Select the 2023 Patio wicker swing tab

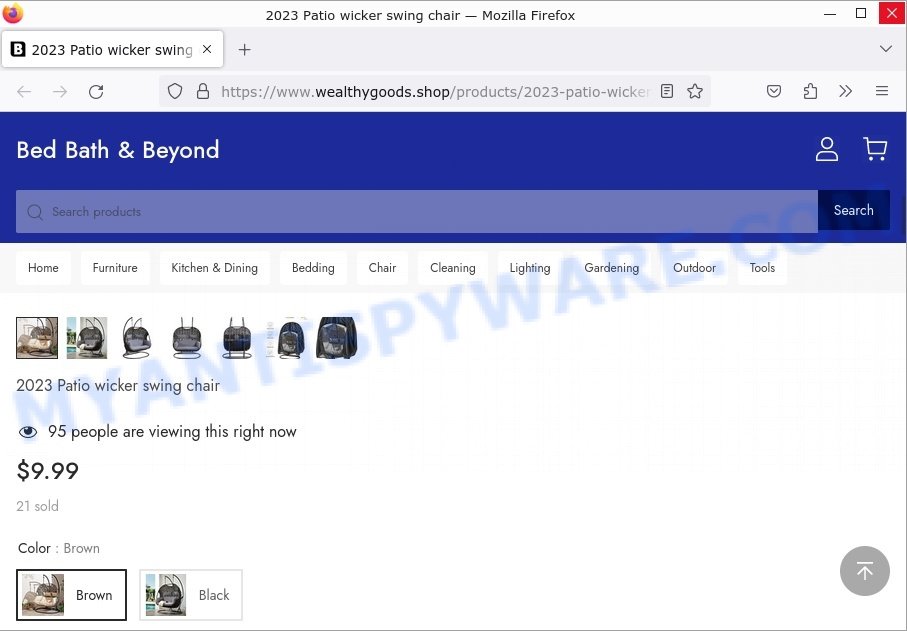click(x=113, y=50)
